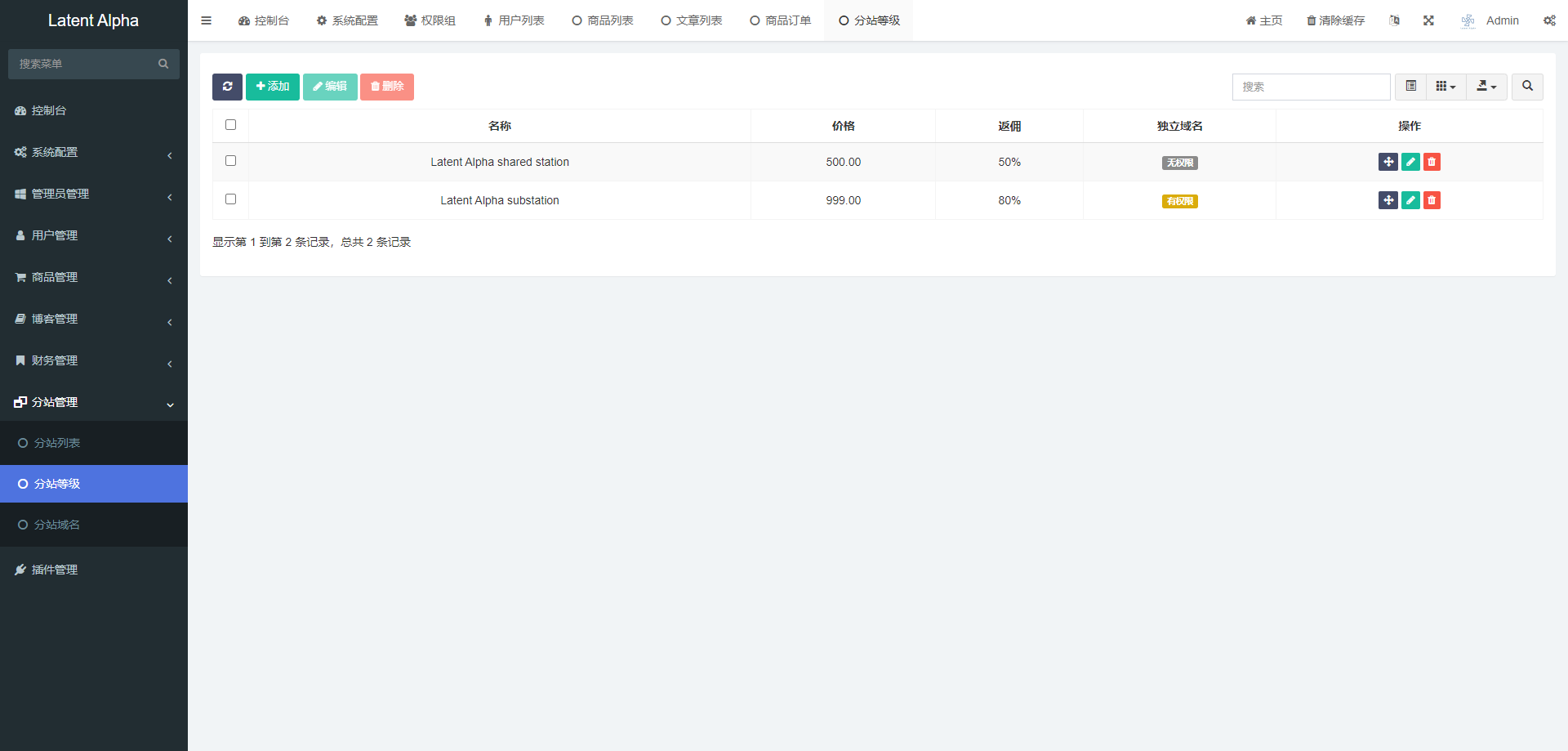Screen dimensions: 1568x751
Task: Switch to the 商品订单 tab
Action: [780, 20]
